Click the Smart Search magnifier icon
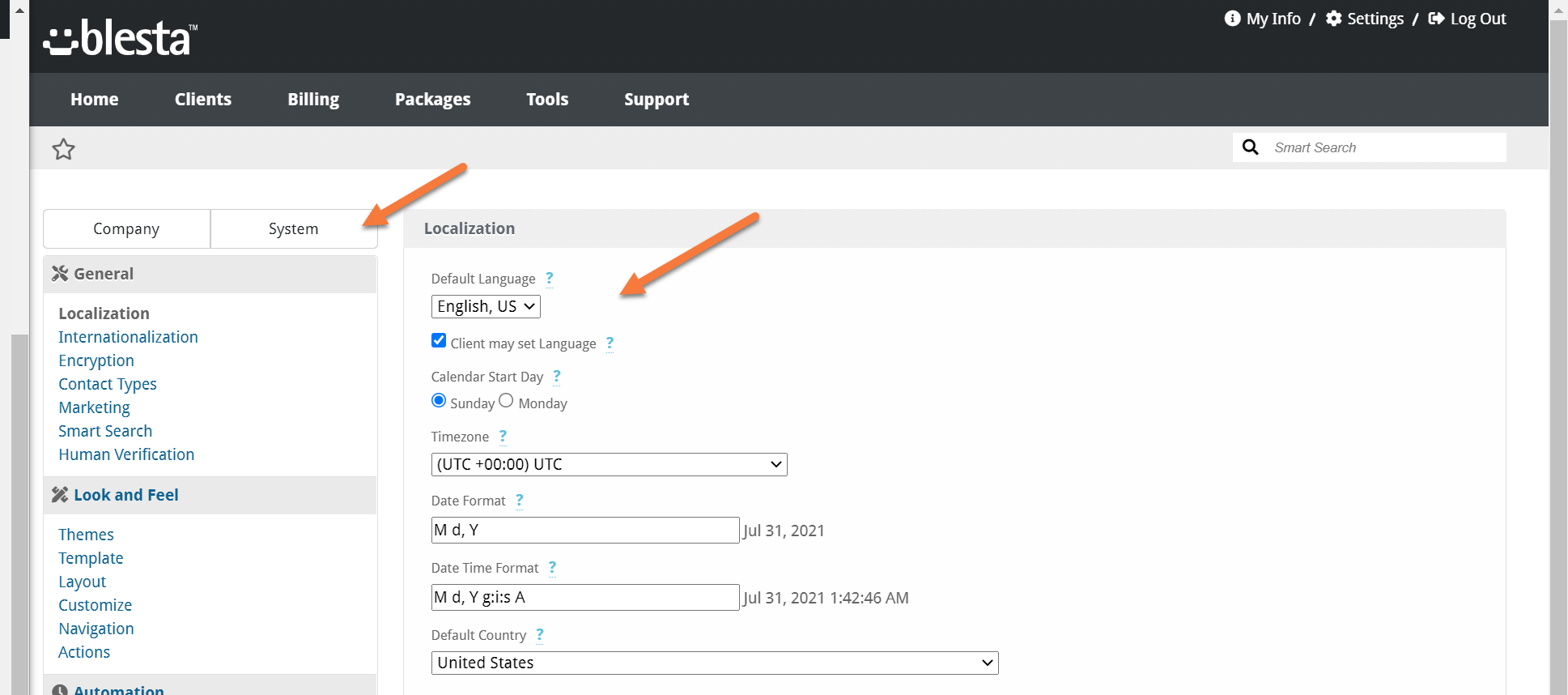Image resolution: width=1568 pixels, height=695 pixels. (1250, 147)
